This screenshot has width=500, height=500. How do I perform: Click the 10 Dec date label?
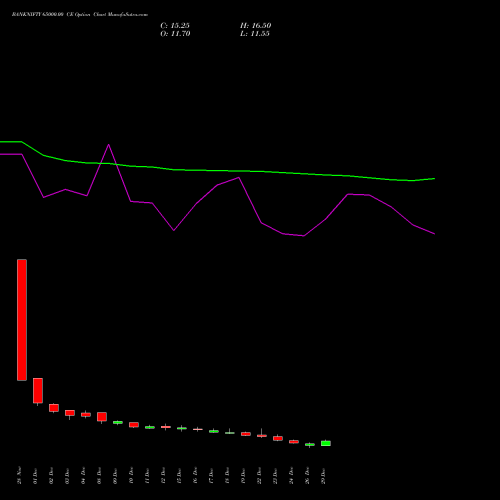pyautogui.click(x=131, y=476)
